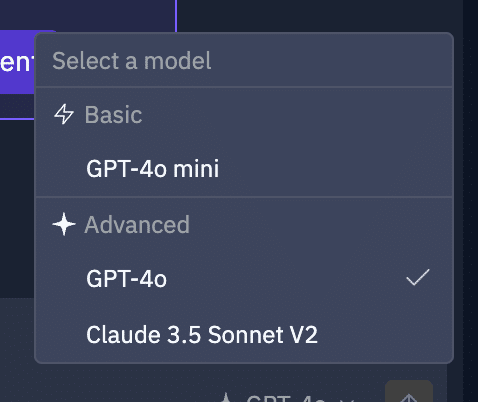Click the empty row area right of GPT-4o mini

pyautogui.click(x=333, y=168)
